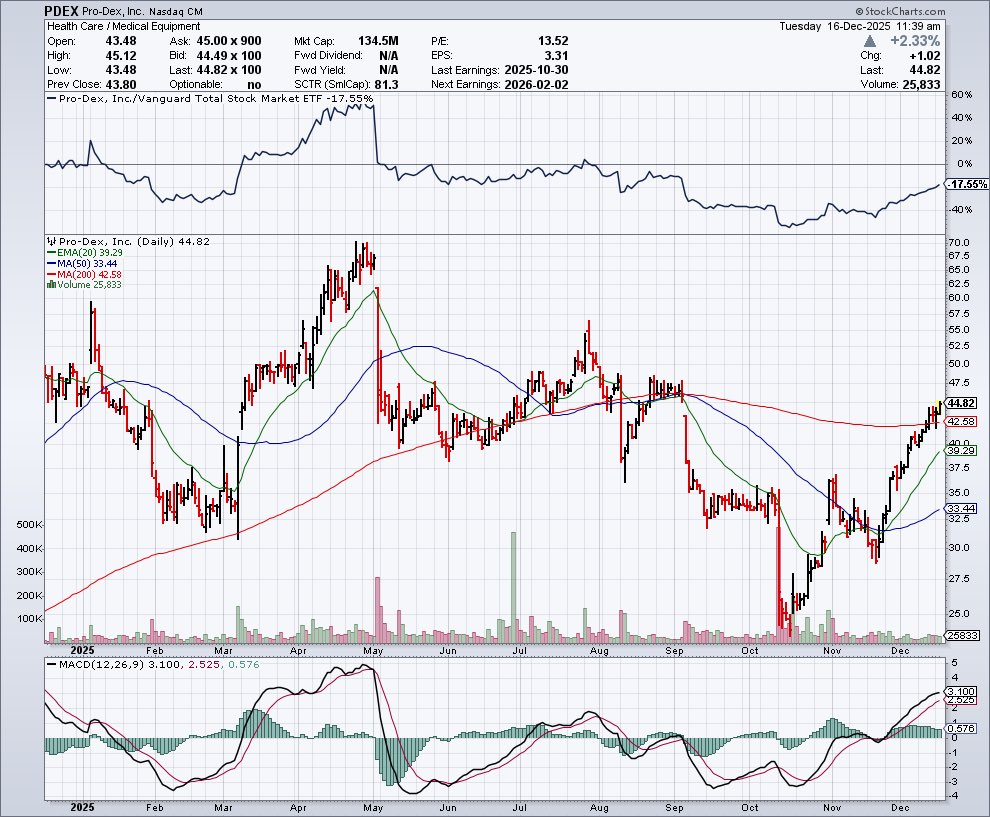Click the small price chart icon beside Pro-Dex, Inc. (Daily)

pos(52,241)
